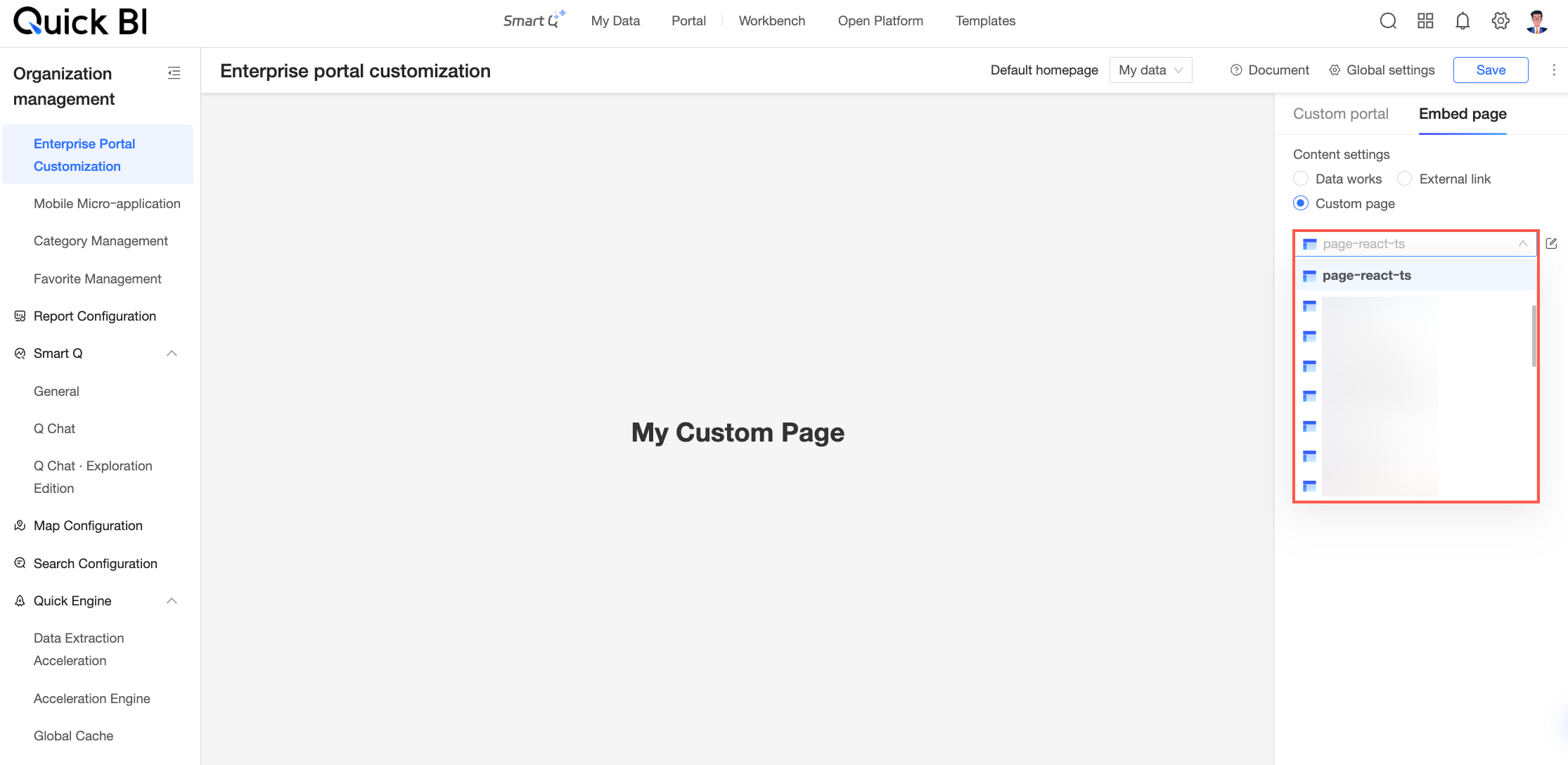
Task: Click the Smart Q sidebar icon
Action: click(20, 354)
